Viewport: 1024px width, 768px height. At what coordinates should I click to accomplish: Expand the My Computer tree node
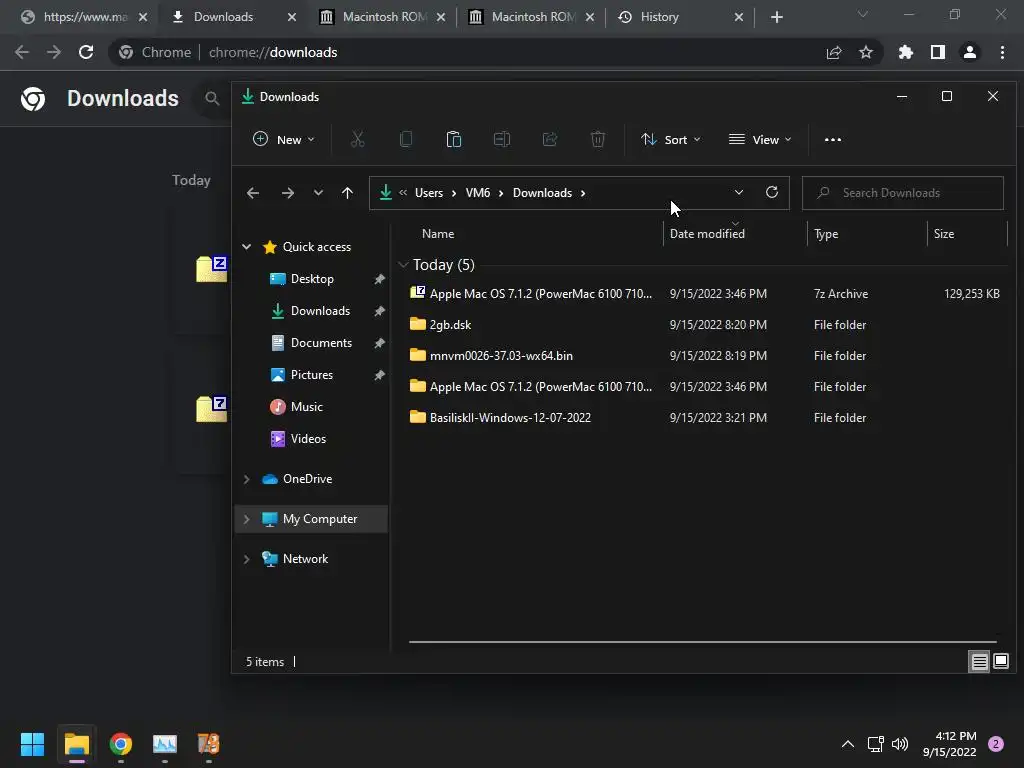(246, 519)
